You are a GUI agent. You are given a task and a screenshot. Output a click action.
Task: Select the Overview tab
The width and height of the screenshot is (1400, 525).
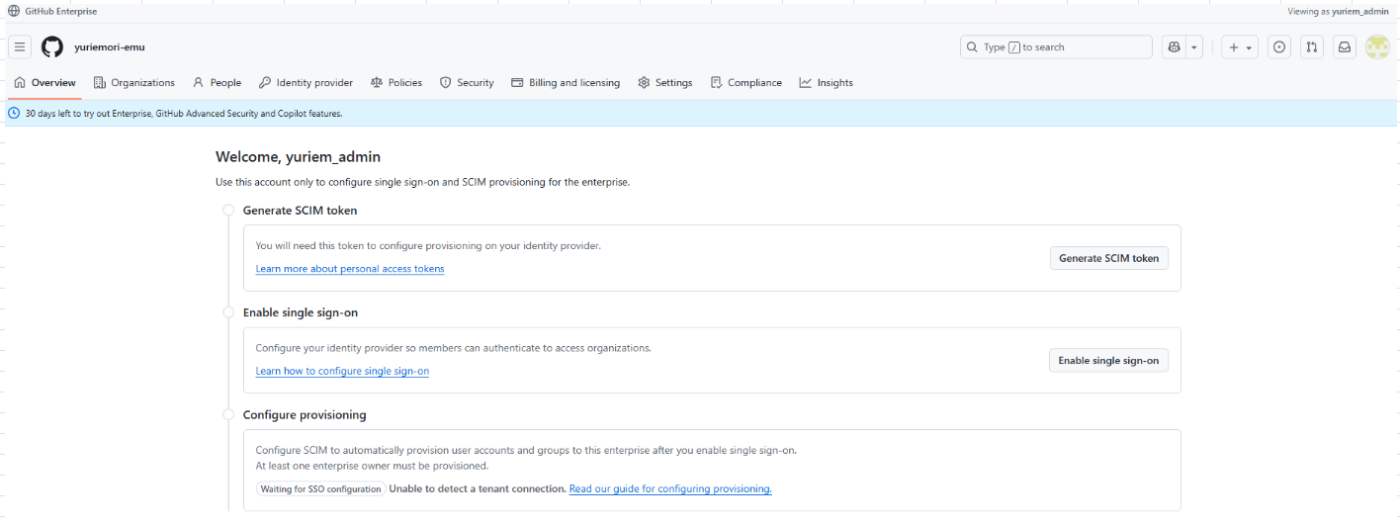(45, 83)
